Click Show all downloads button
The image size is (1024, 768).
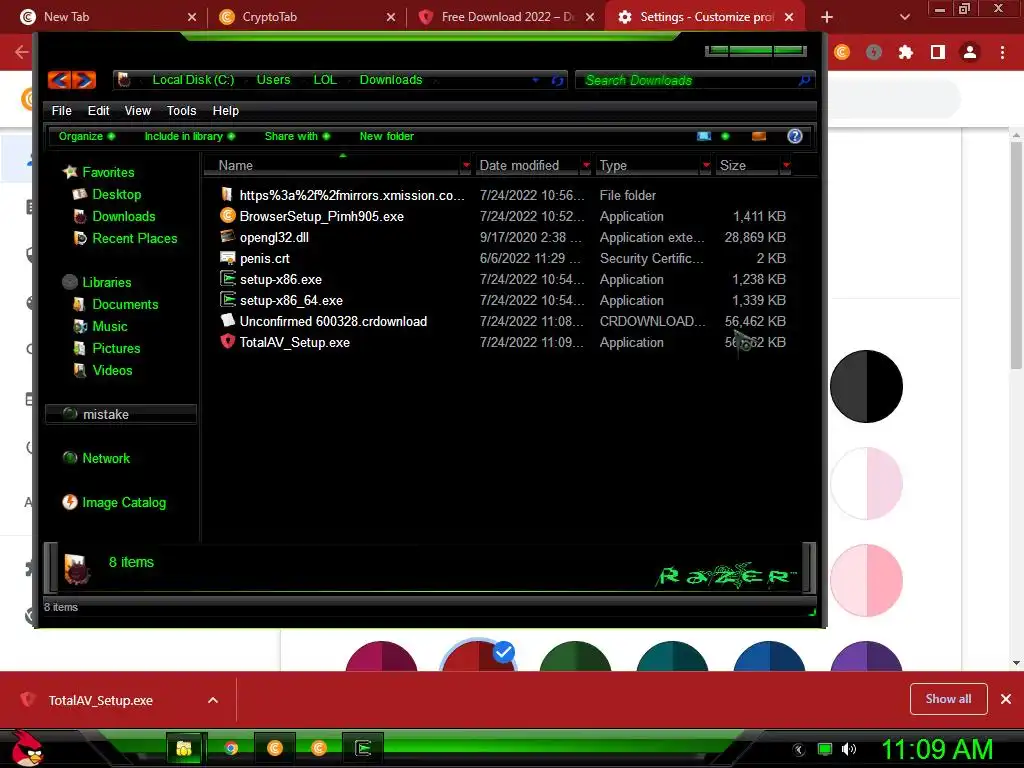948,699
